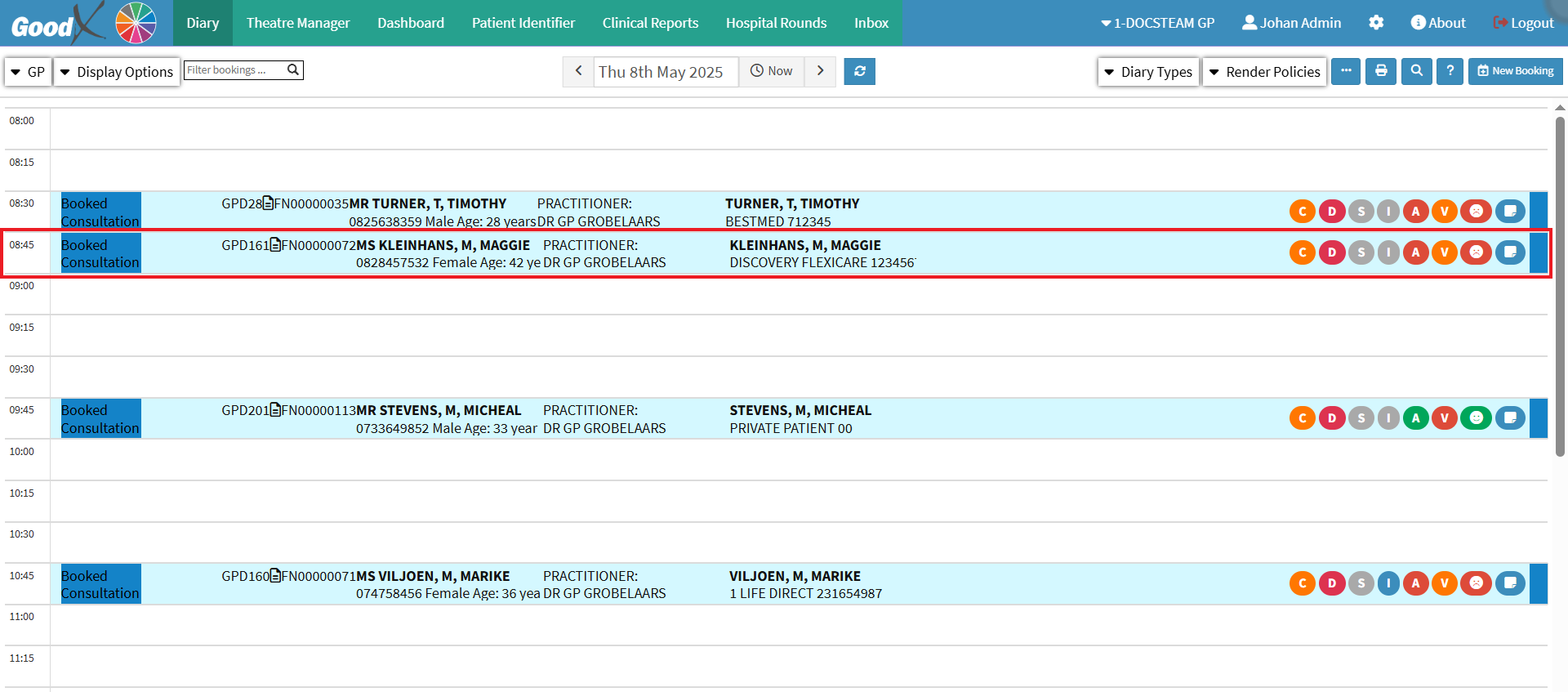The width and height of the screenshot is (1568, 692).
Task: Select Booked Consultation label at 08:45
Action: [100, 253]
